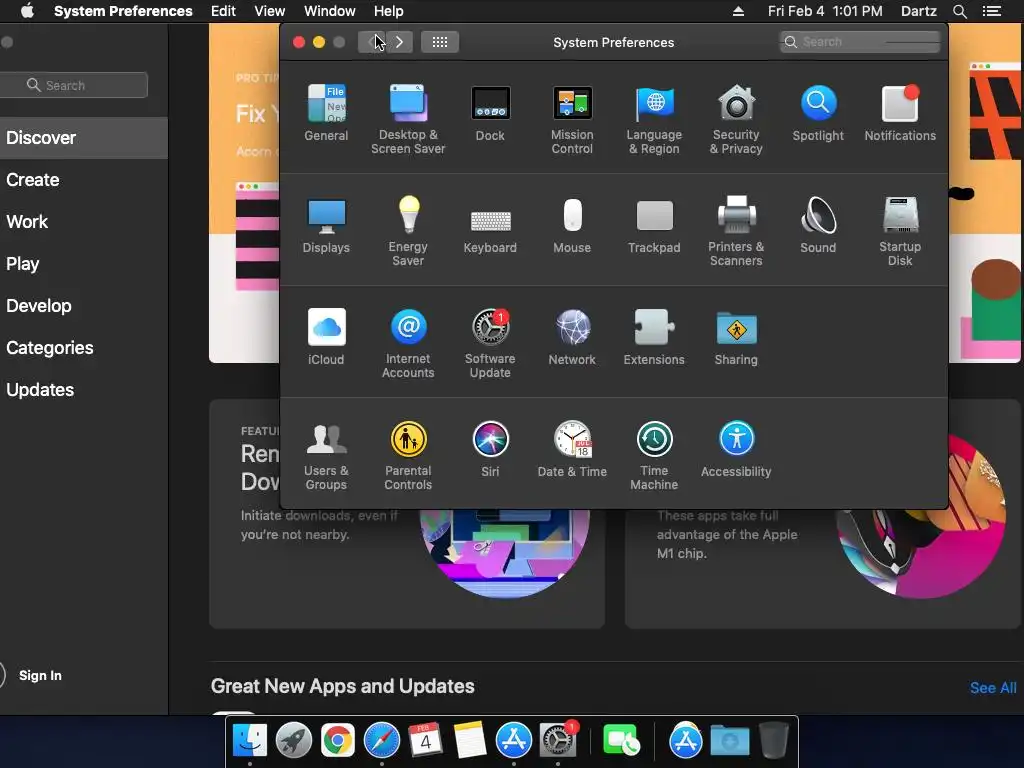Click the forward navigation arrow
This screenshot has width=1024, height=768.
[399, 42]
